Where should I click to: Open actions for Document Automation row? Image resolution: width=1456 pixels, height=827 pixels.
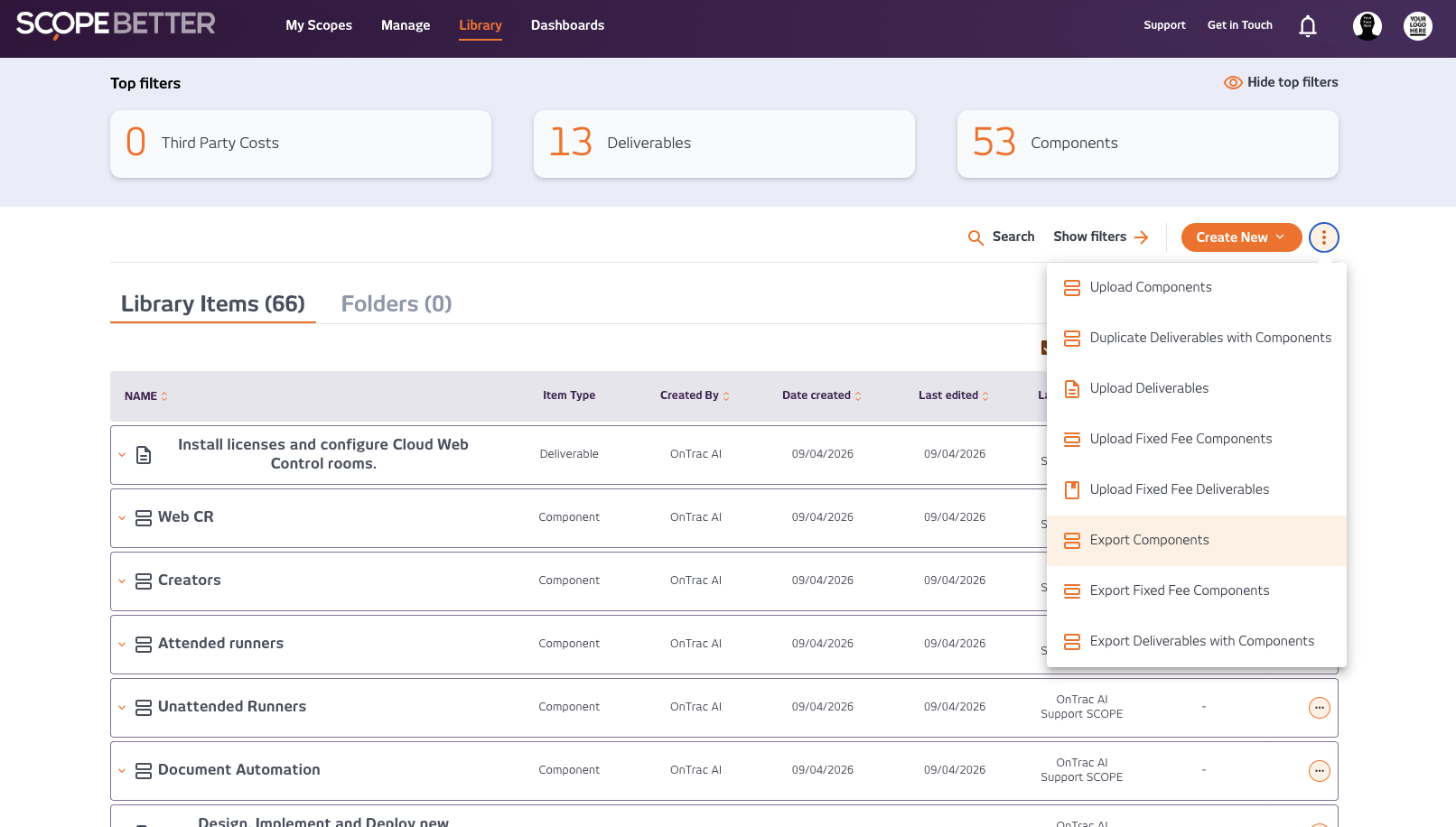(x=1319, y=771)
